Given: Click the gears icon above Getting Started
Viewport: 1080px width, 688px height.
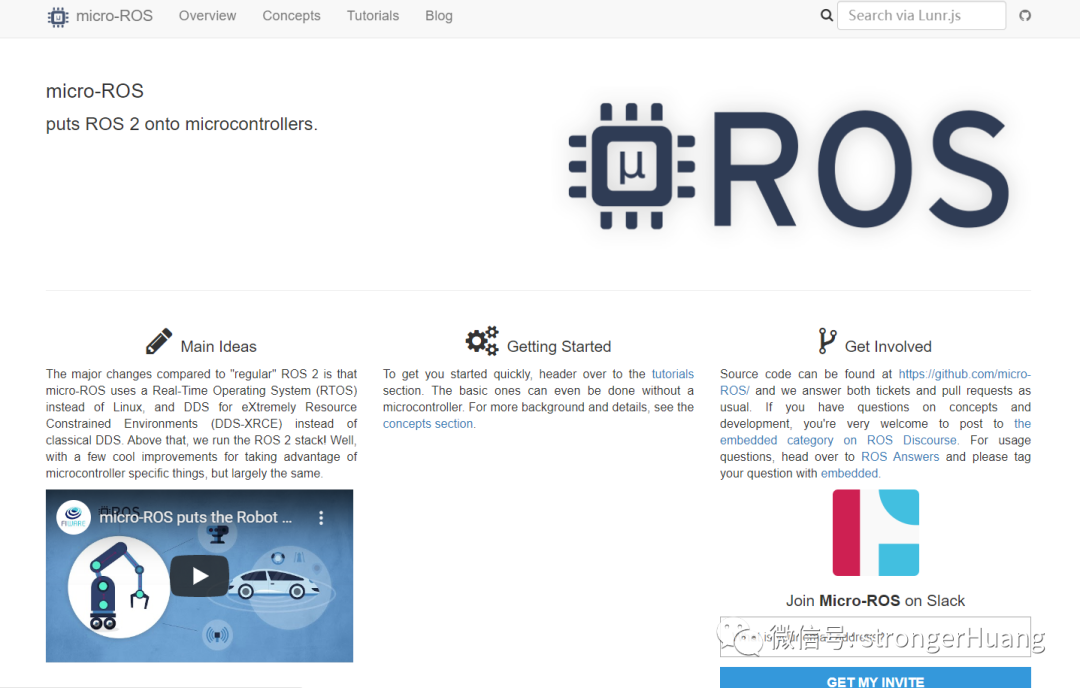Looking at the screenshot, I should coord(482,340).
